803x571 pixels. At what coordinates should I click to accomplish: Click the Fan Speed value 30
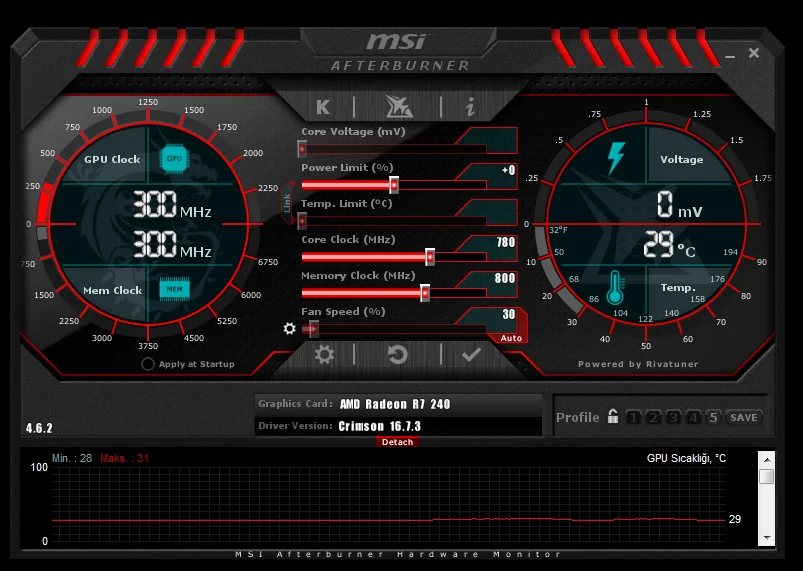click(509, 314)
